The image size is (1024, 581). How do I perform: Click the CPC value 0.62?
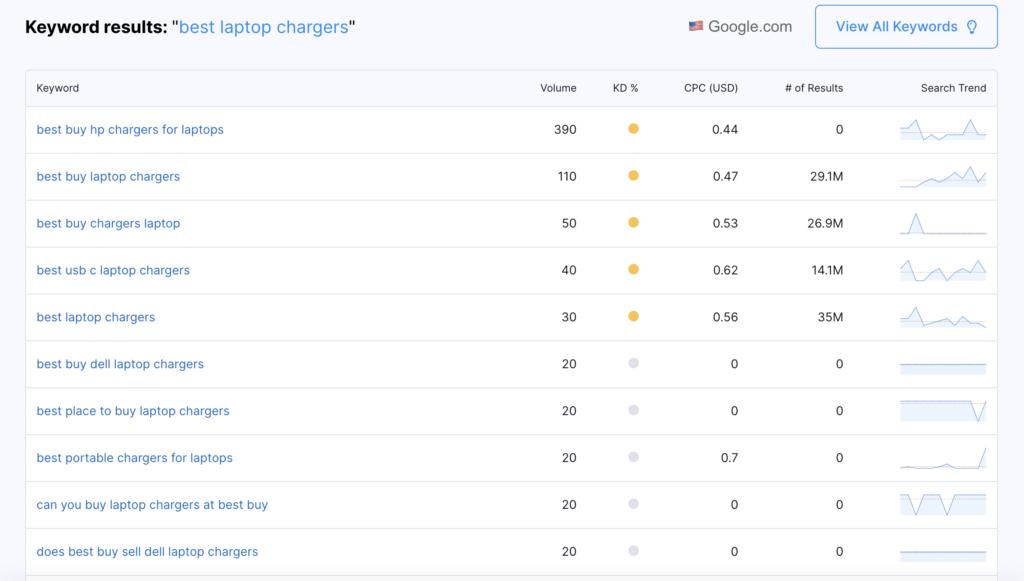pyautogui.click(x=725, y=270)
